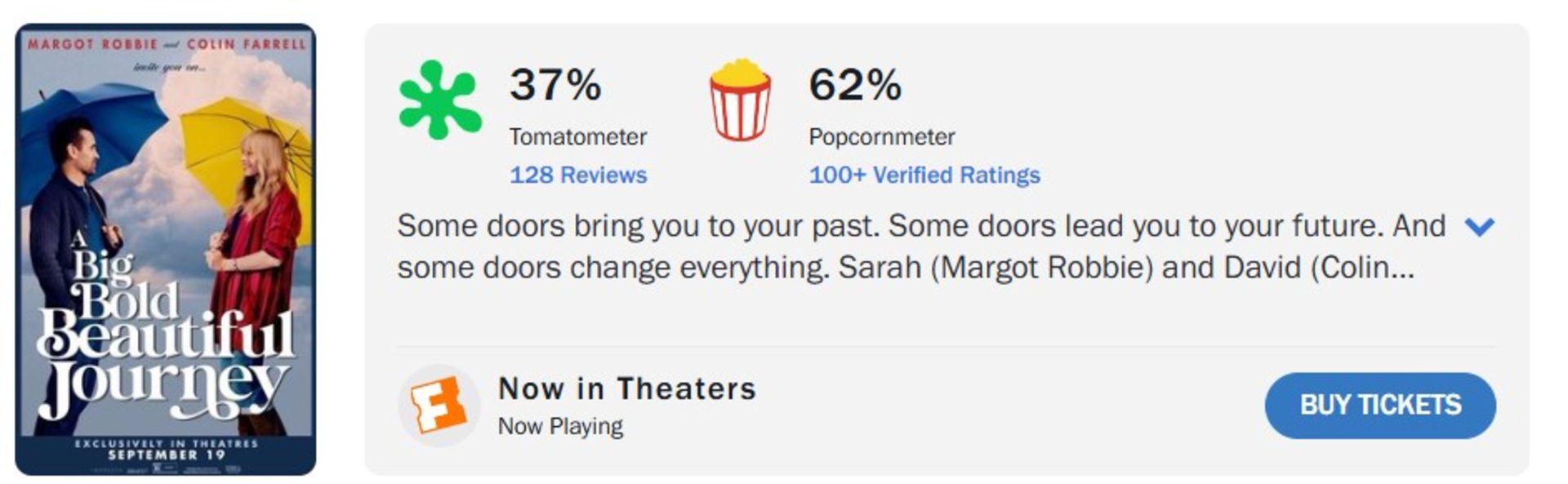The width and height of the screenshot is (1568, 484).
Task: Click the 37% Tomatometer score
Action: coord(555,85)
